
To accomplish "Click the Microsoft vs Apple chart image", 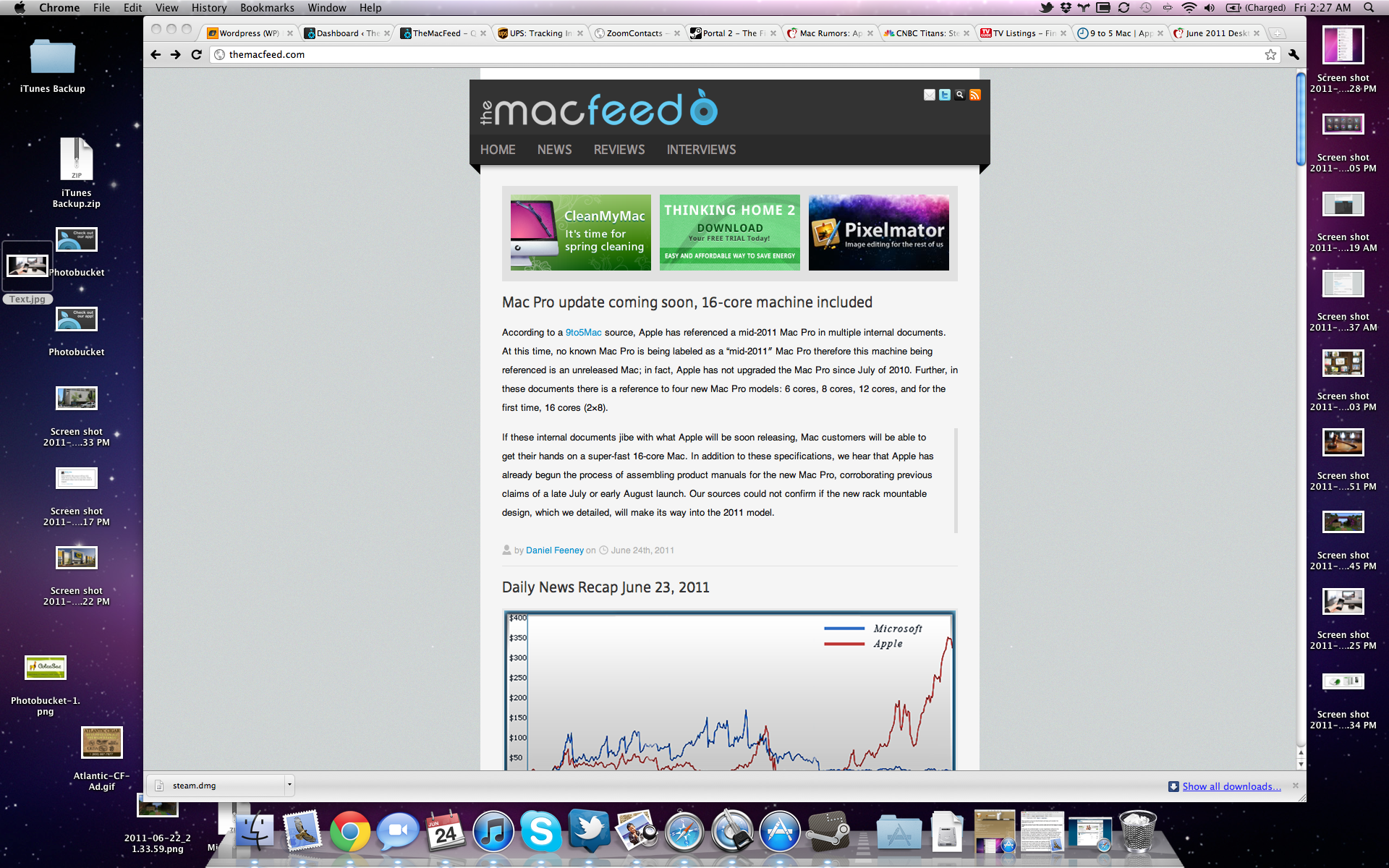I will pos(729,690).
